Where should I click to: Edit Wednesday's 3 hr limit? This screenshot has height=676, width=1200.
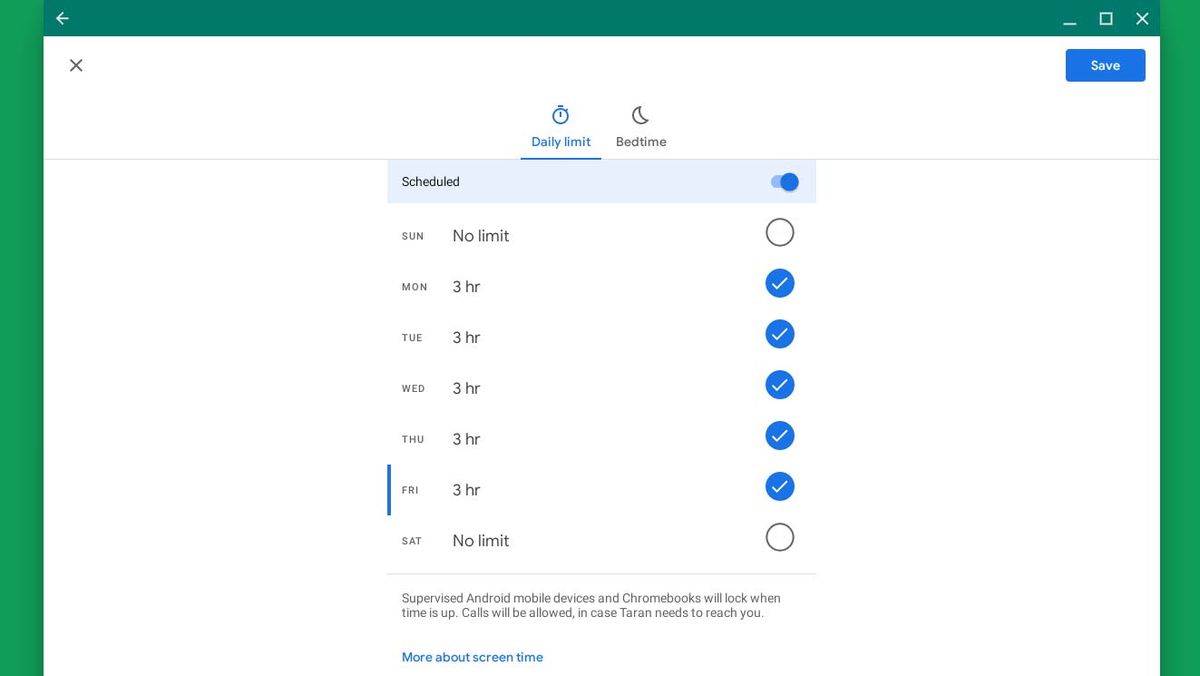466,388
